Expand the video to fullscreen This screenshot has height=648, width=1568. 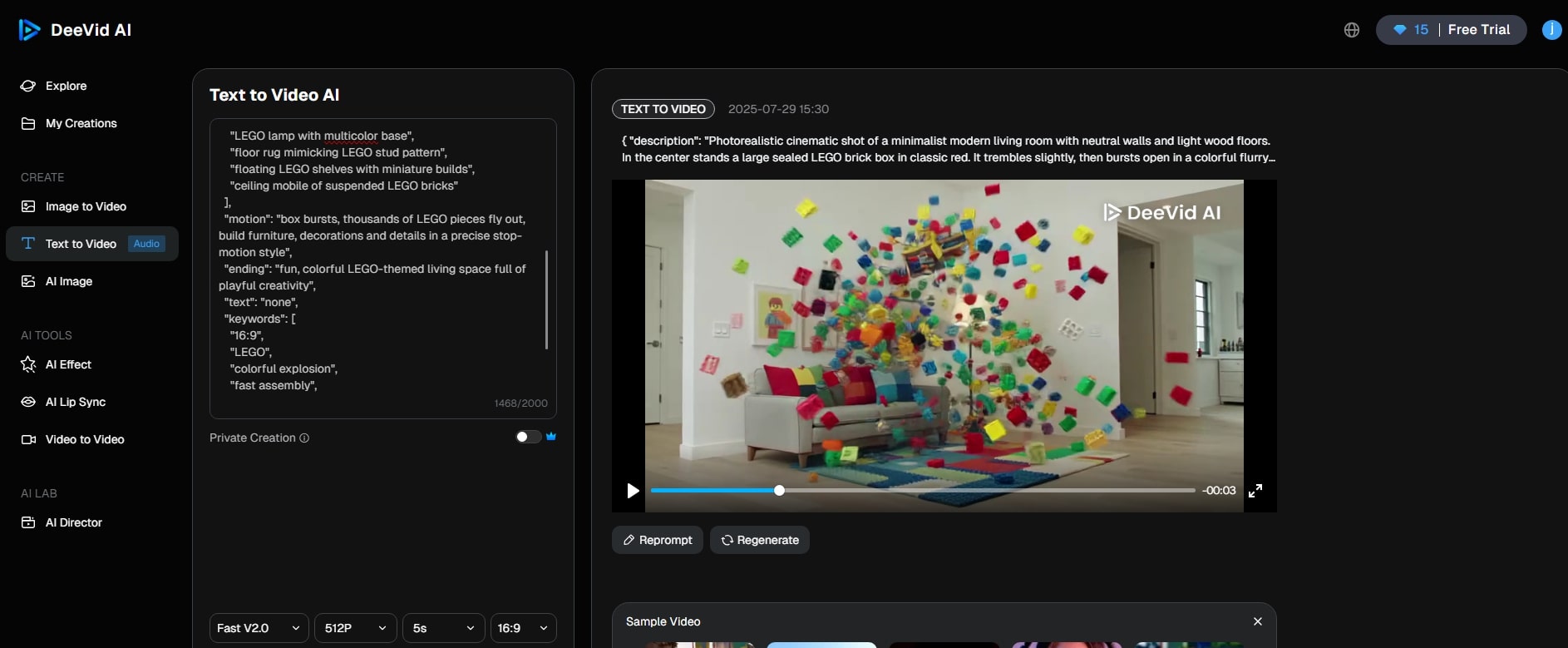pyautogui.click(x=1255, y=491)
